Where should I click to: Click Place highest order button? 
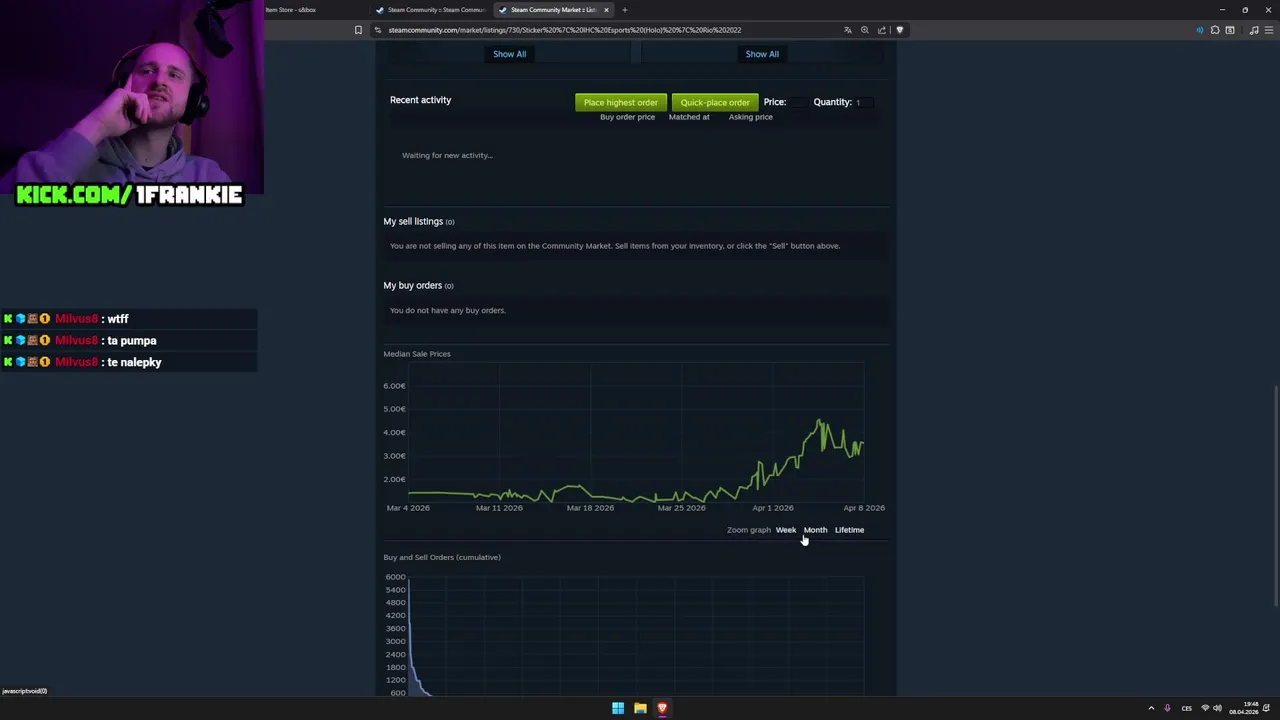621,102
